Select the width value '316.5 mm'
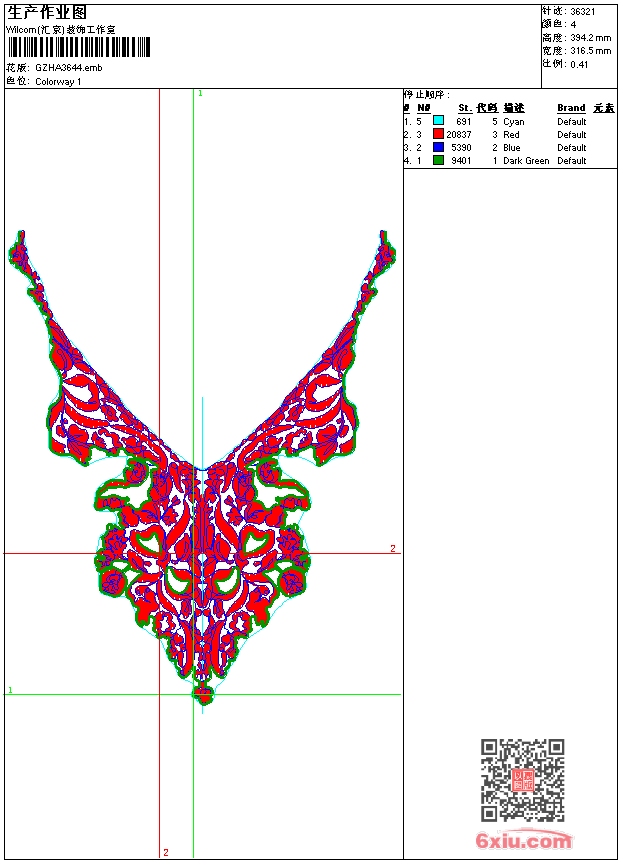620x860 pixels. point(591,51)
